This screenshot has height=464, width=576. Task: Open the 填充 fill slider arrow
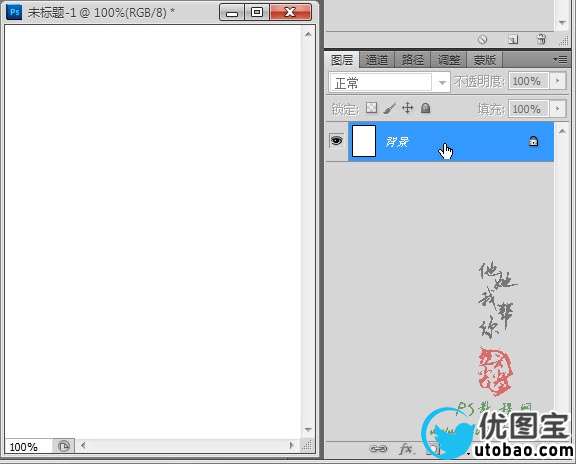tap(558, 109)
